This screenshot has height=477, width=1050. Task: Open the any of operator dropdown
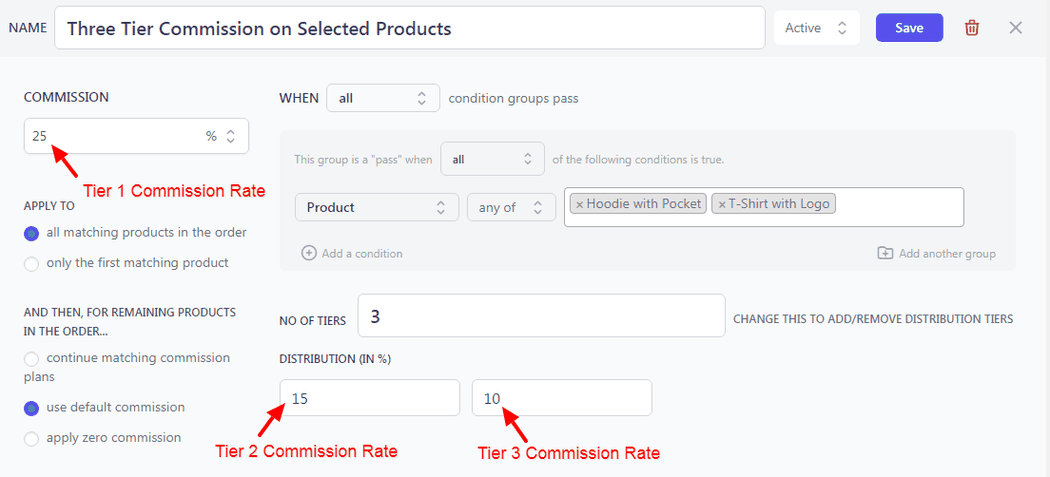(511, 207)
